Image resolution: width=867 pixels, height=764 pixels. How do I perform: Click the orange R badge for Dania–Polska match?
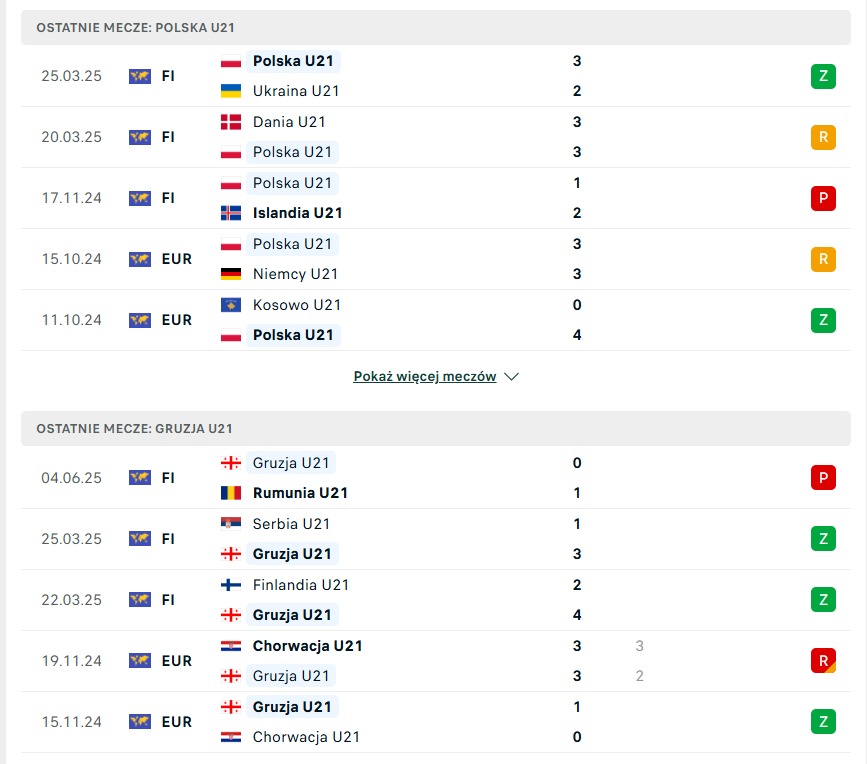click(x=823, y=137)
